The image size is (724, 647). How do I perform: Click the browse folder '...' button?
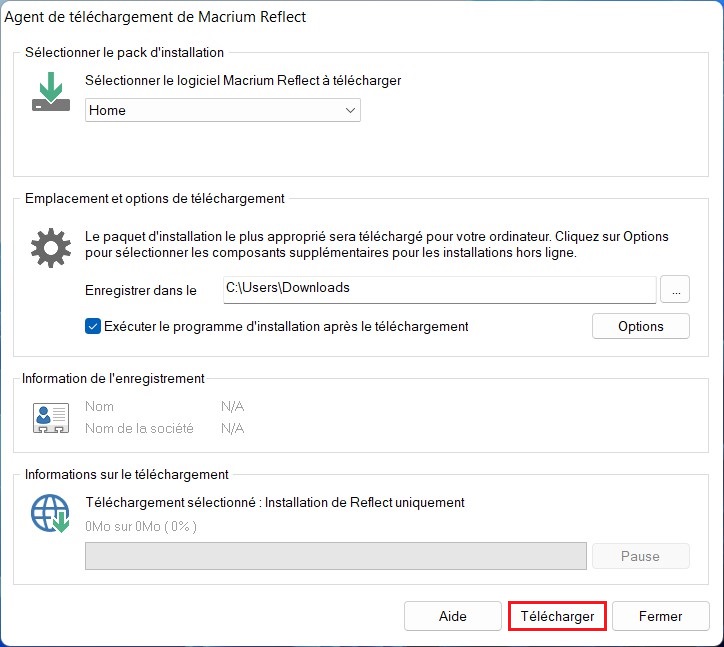pyautogui.click(x=675, y=290)
